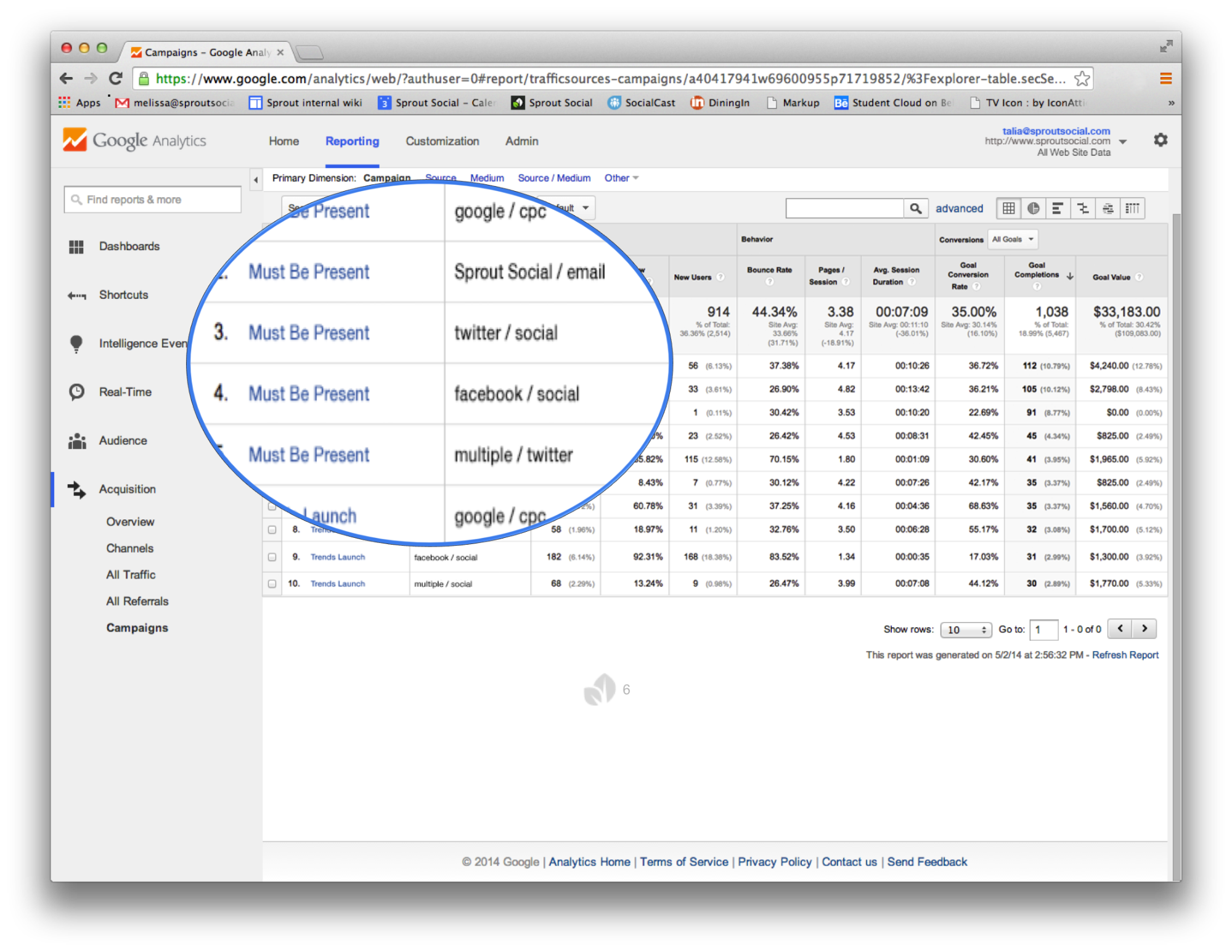Click the help icon next to Goal Value
Image resolution: width=1232 pixels, height=952 pixels.
pos(1139,277)
